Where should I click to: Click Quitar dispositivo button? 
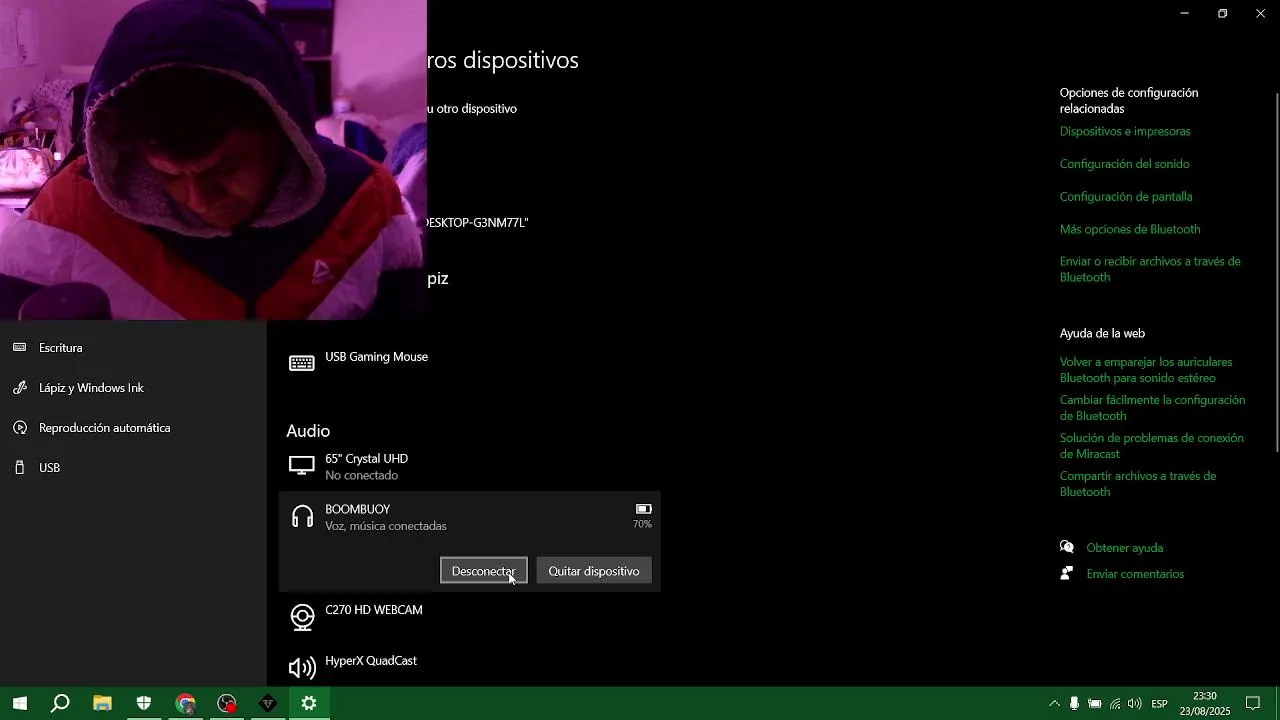point(594,571)
